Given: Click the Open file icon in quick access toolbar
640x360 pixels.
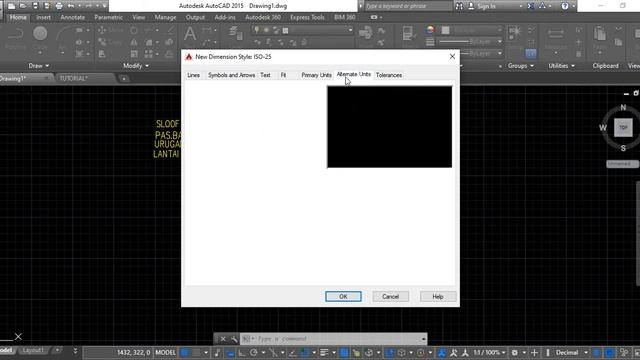Looking at the screenshot, I should click(x=23, y=6).
